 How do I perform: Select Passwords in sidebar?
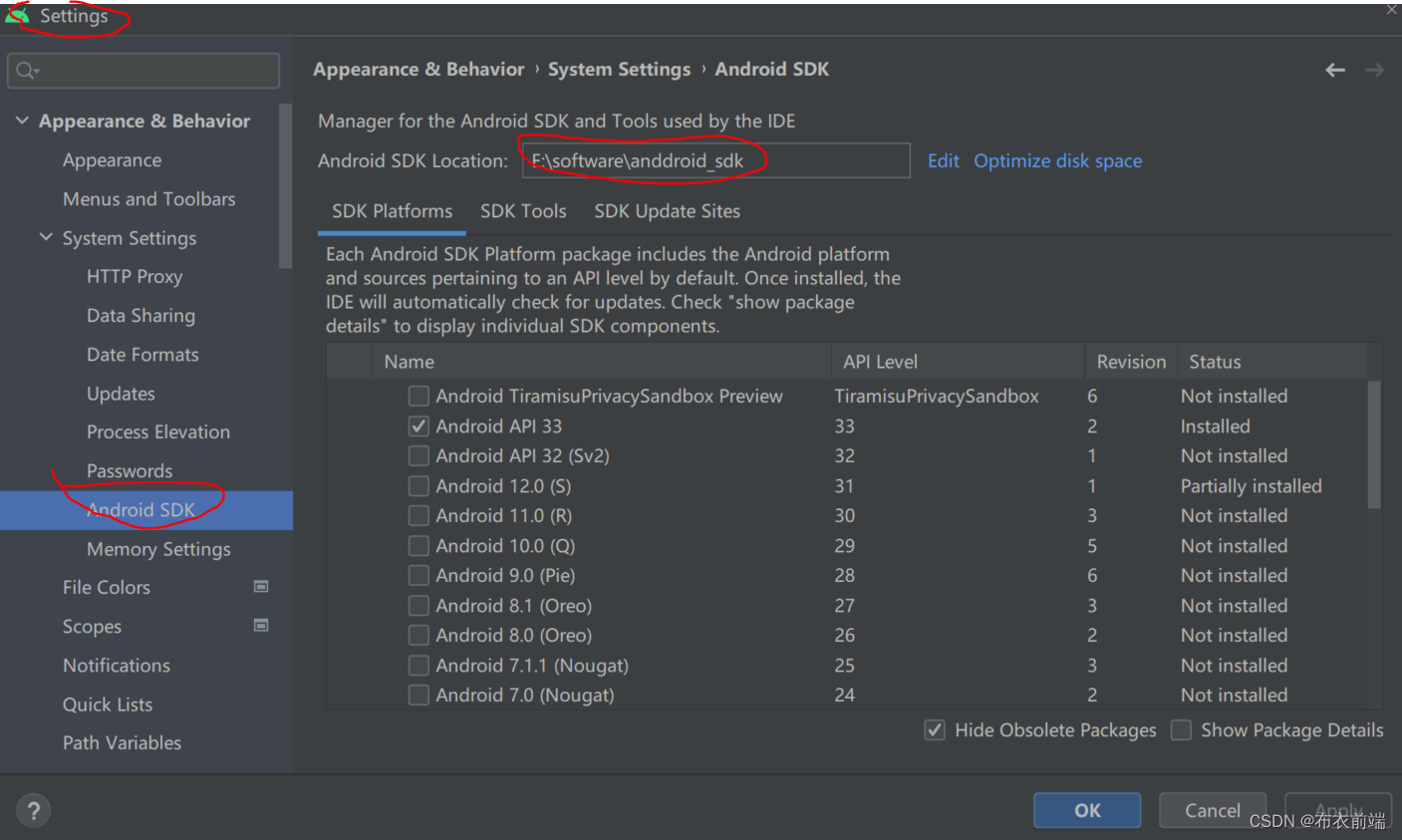tap(130, 471)
